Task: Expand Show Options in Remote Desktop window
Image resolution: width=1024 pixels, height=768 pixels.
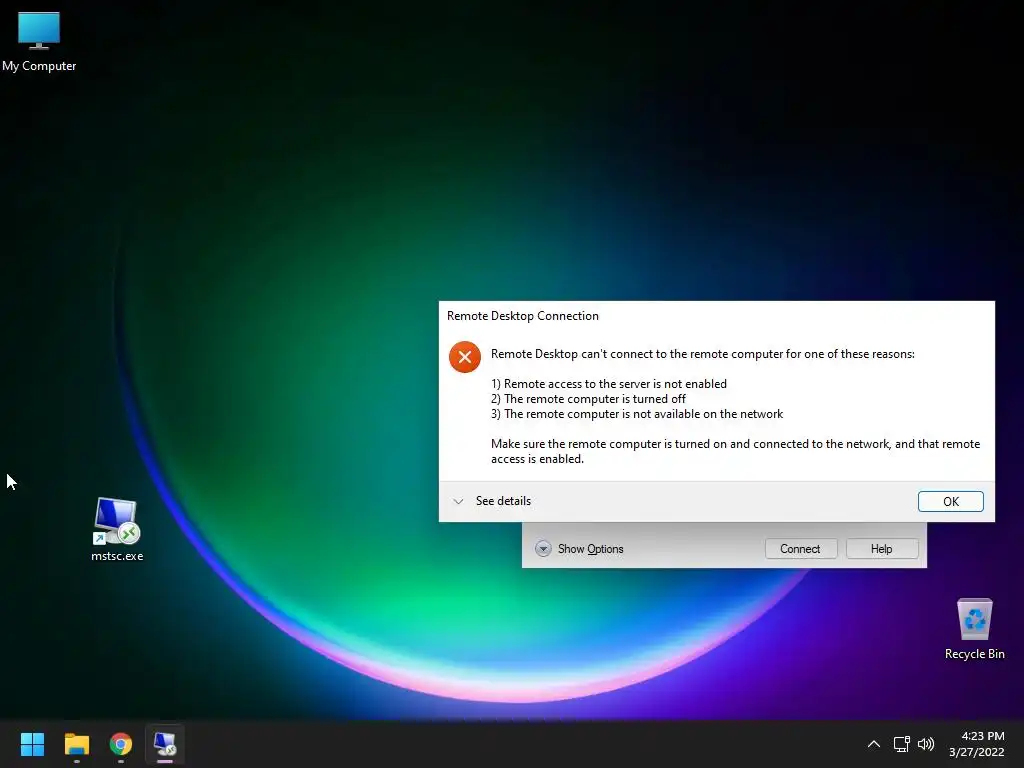Action: tap(579, 549)
